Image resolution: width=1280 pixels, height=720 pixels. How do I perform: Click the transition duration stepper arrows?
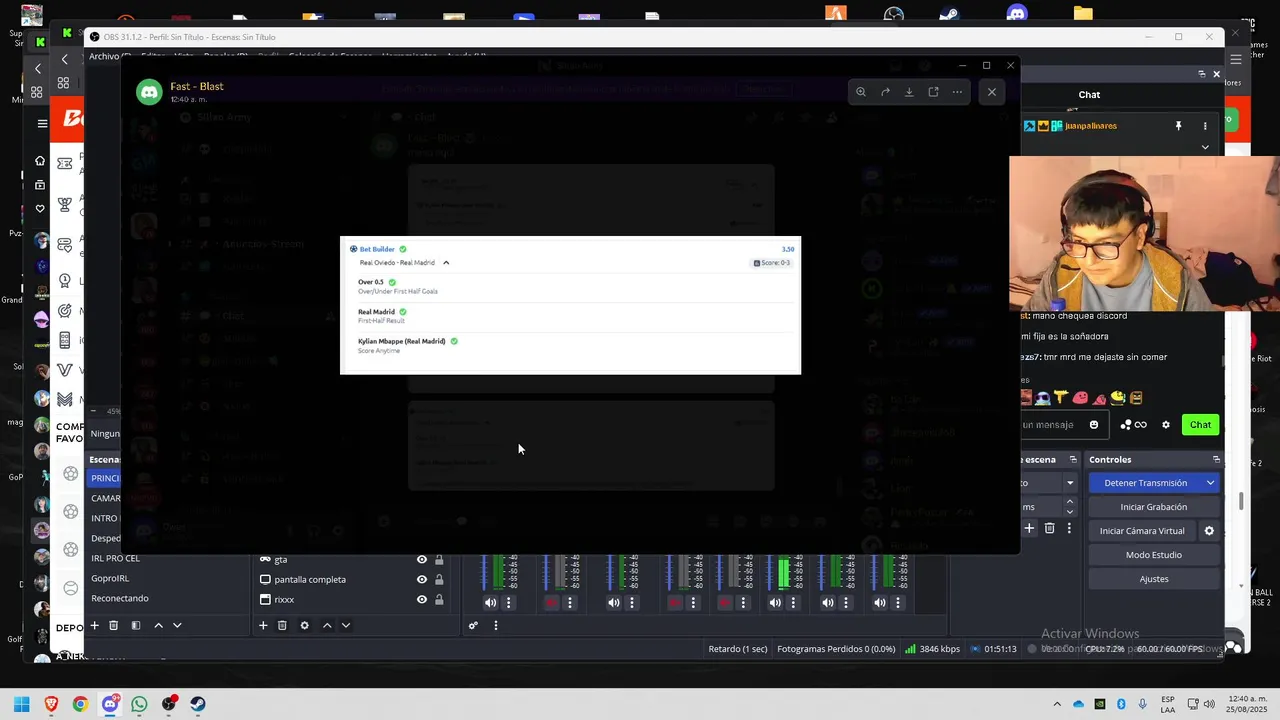pyautogui.click(x=1070, y=507)
